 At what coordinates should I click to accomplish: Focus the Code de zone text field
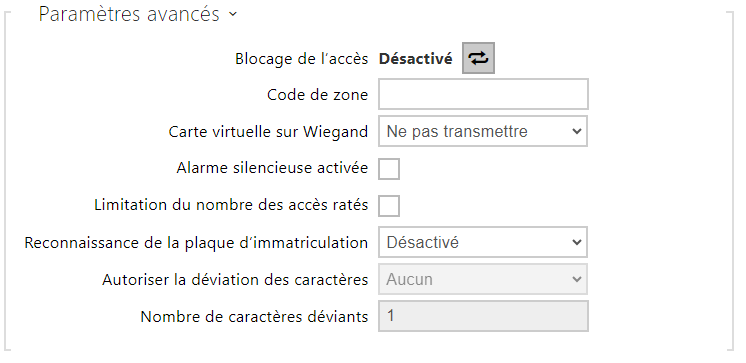click(483, 94)
